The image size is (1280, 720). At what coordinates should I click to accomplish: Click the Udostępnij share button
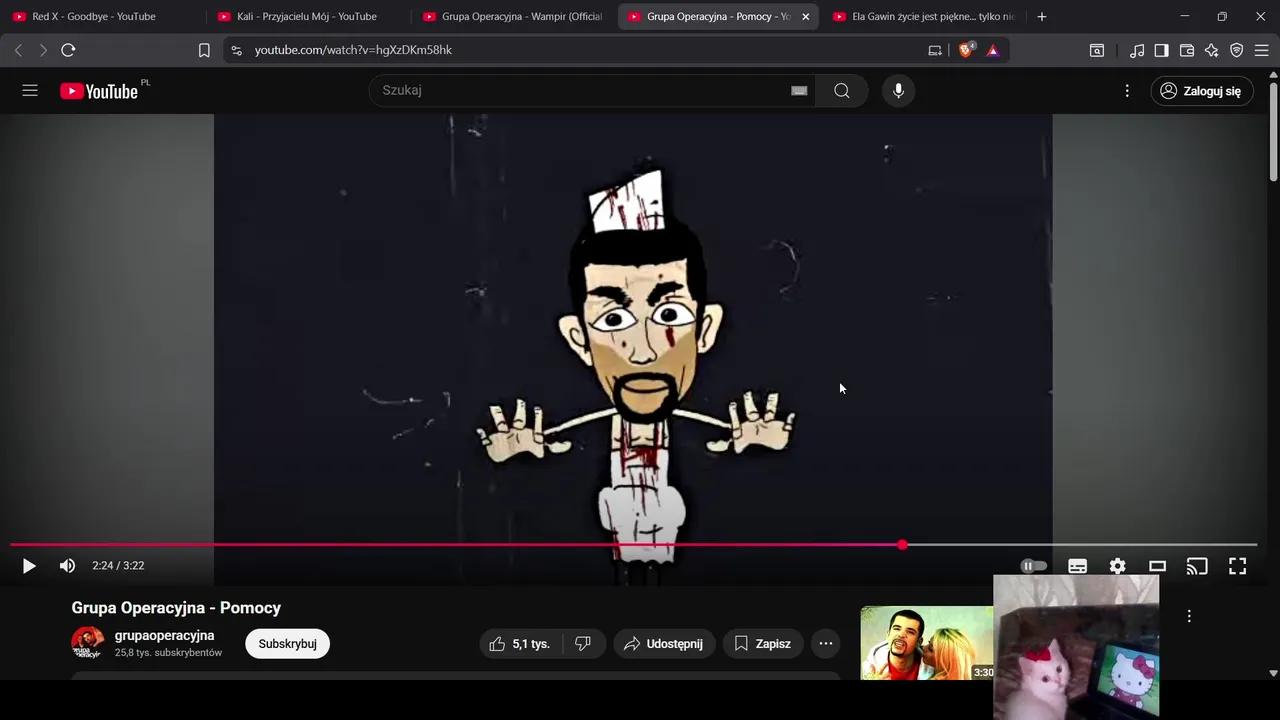[664, 644]
